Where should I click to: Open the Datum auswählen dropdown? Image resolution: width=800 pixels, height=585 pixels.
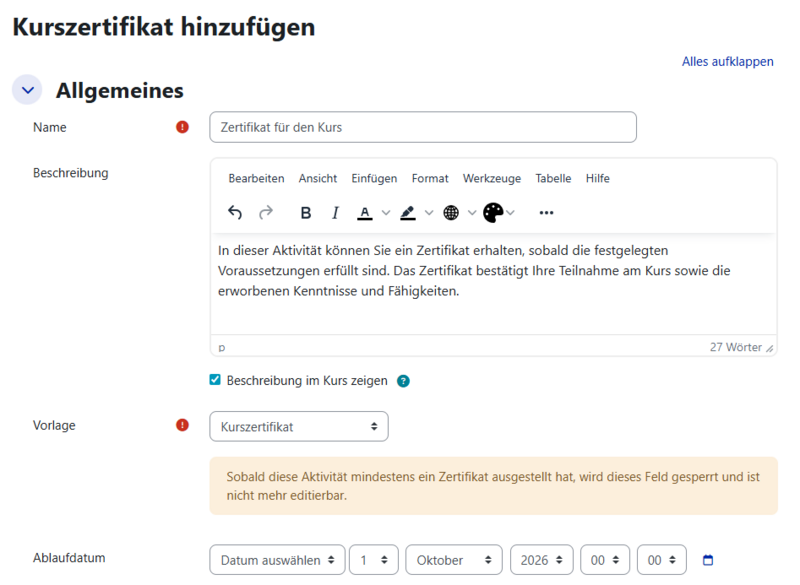pos(276,558)
